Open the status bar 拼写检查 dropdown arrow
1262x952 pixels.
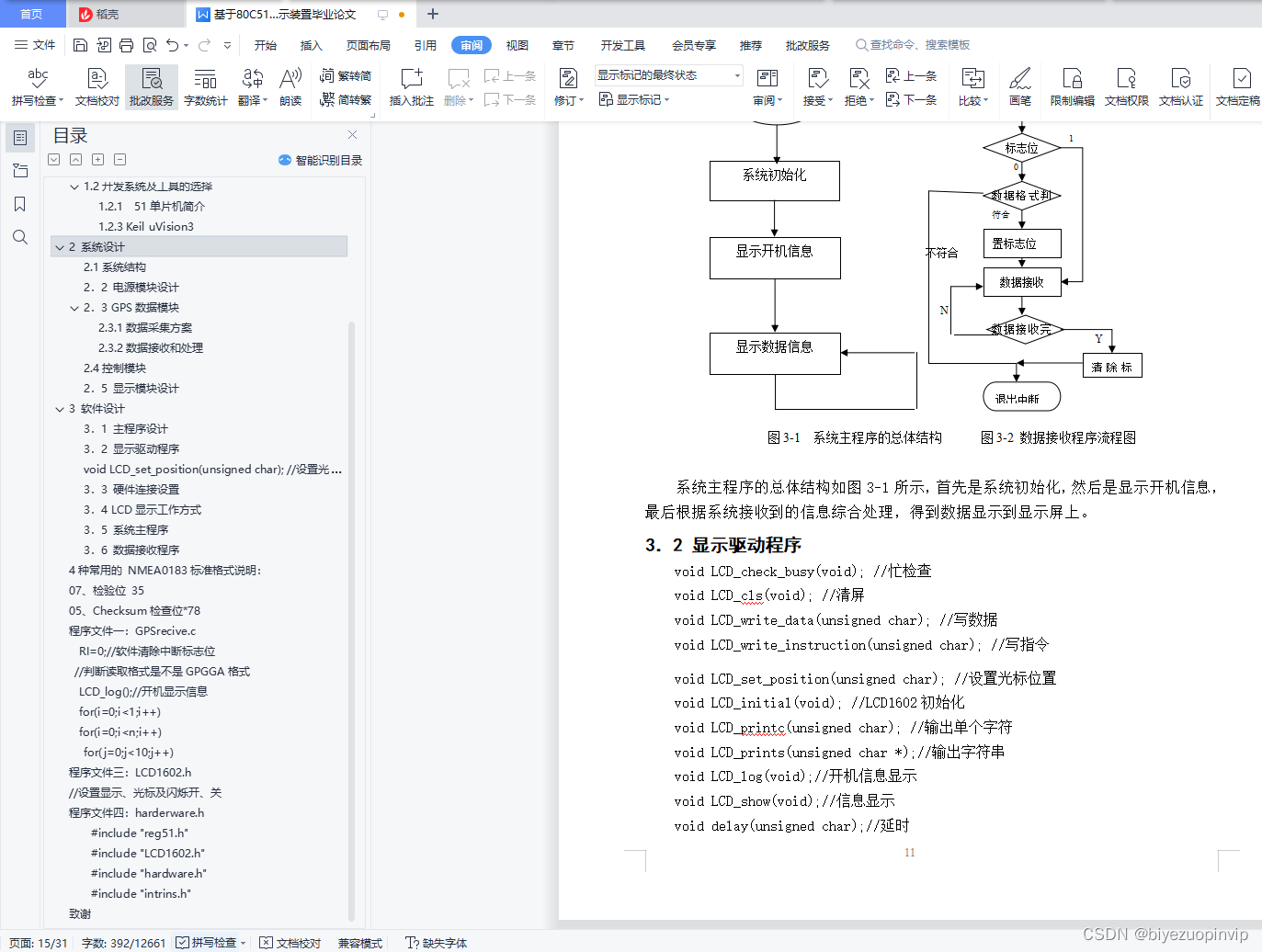pos(243,943)
